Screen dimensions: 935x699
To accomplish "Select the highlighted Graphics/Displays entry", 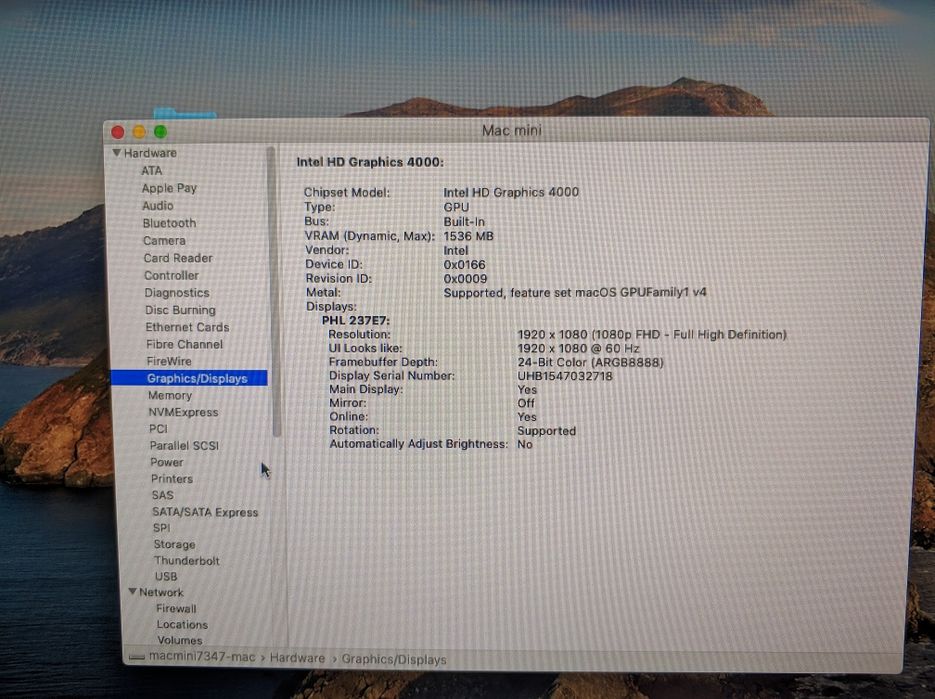I will coord(189,378).
